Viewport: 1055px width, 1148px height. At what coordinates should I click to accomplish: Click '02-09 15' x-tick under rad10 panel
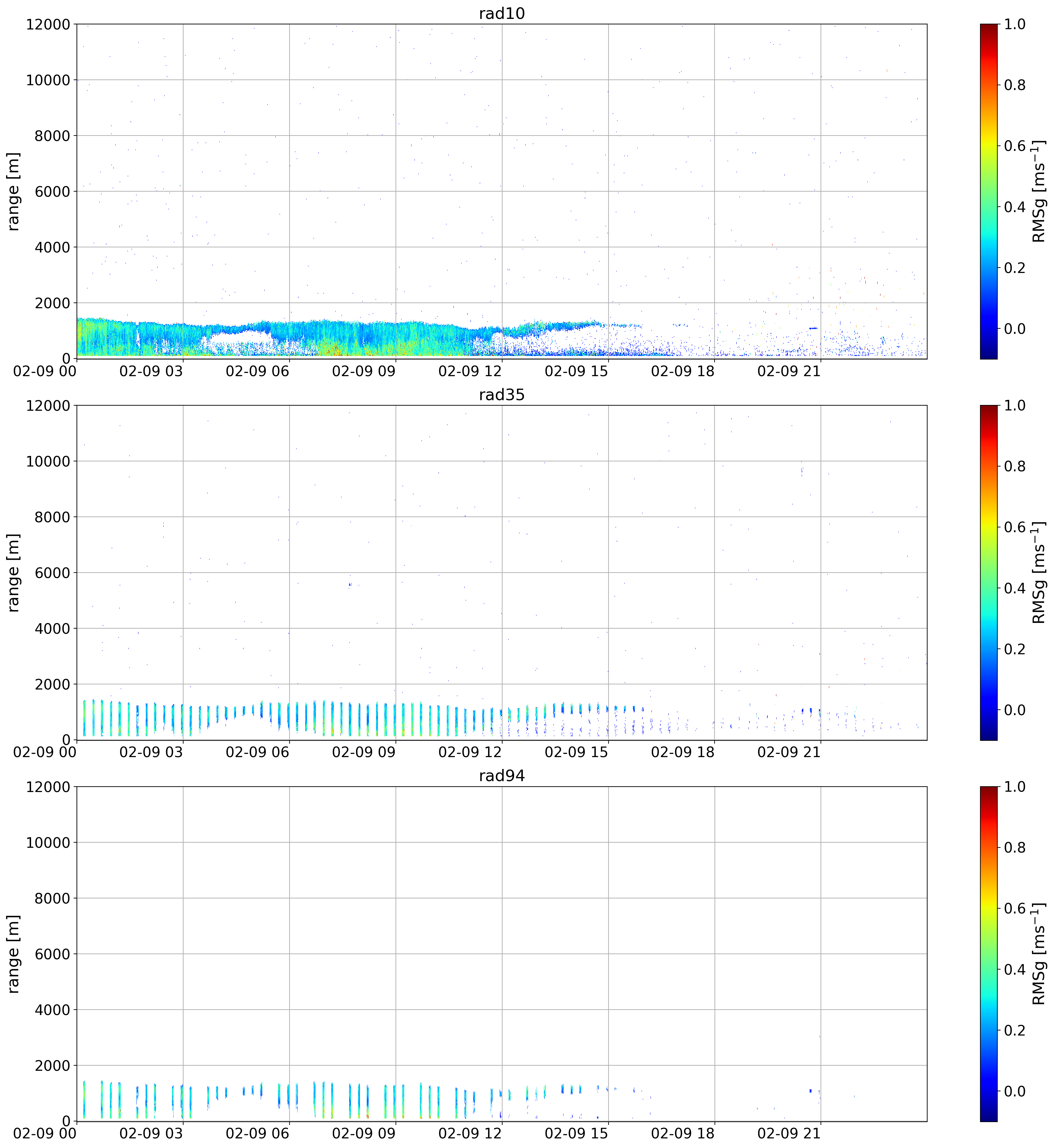click(x=577, y=371)
